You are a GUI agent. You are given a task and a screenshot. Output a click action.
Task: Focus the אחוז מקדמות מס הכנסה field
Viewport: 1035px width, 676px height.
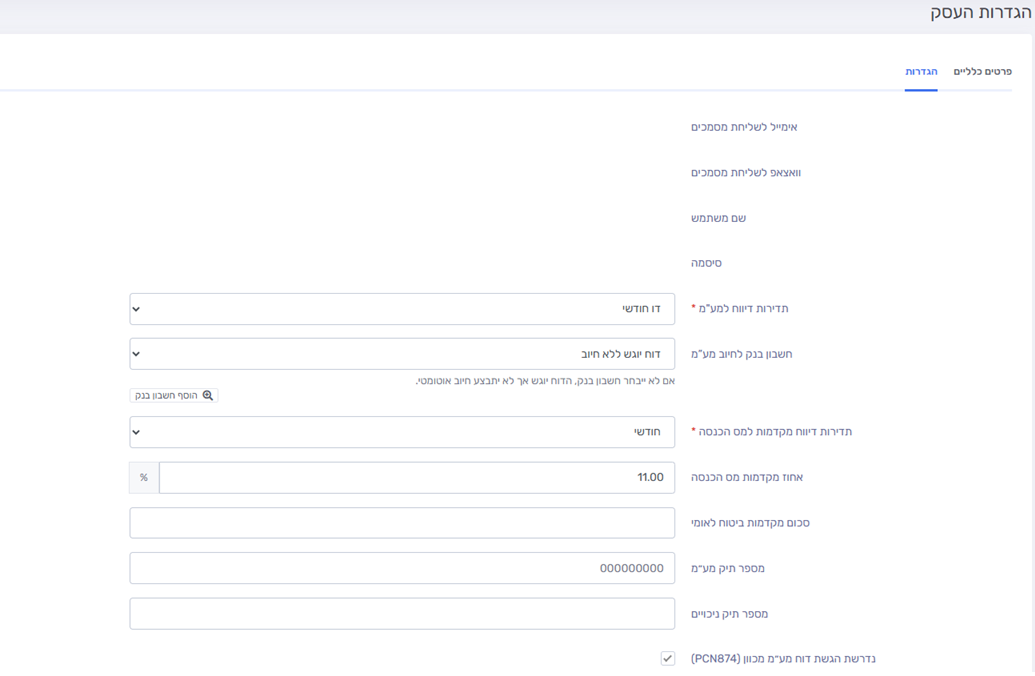coord(417,477)
